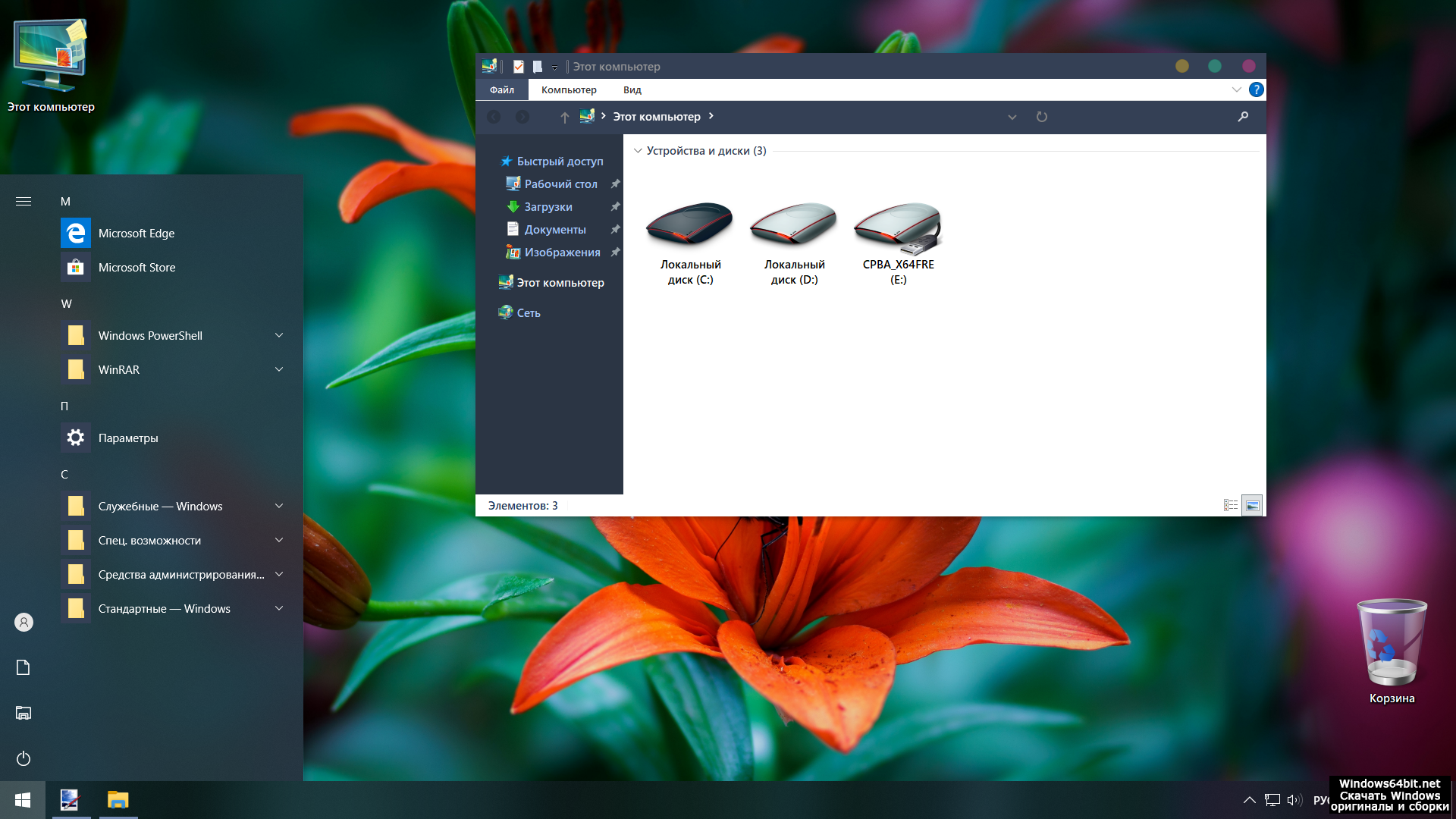Click the search magnifier icon in Explorer

tap(1243, 117)
